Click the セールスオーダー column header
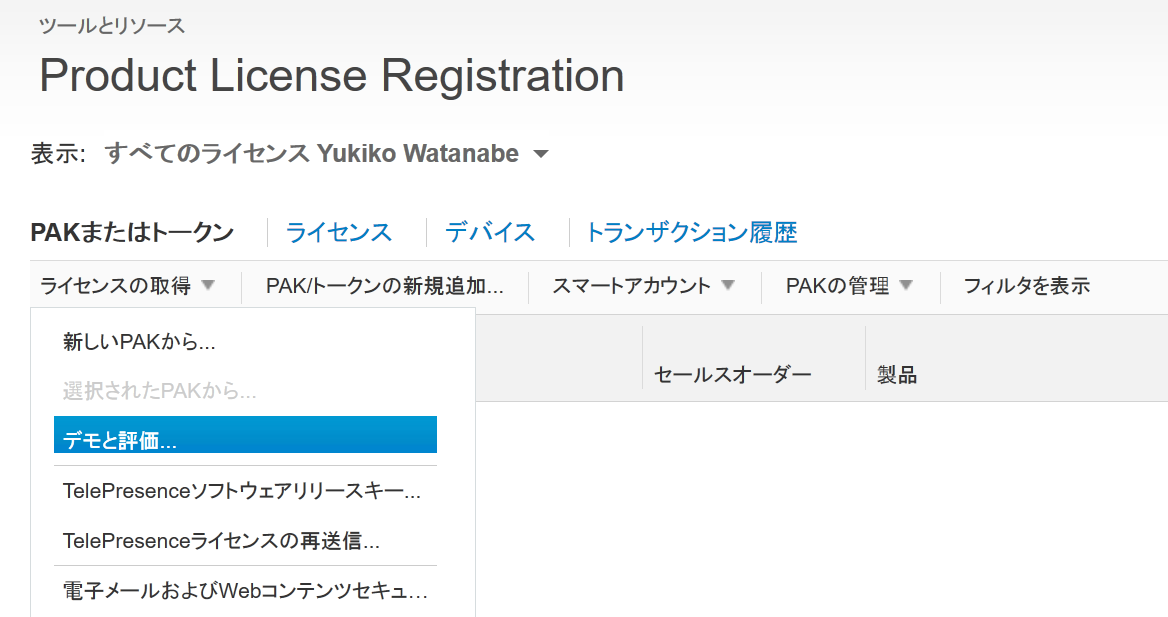 [732, 375]
